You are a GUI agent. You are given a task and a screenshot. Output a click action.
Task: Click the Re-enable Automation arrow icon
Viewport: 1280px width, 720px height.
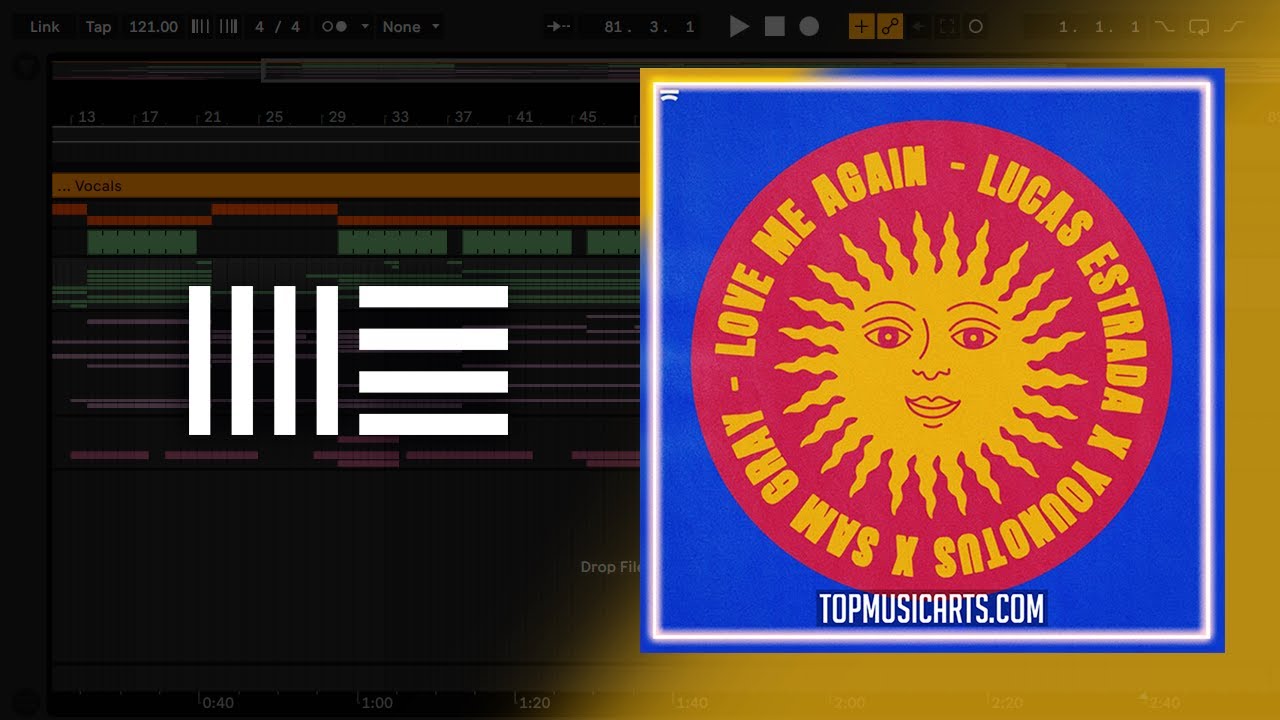[x=918, y=27]
